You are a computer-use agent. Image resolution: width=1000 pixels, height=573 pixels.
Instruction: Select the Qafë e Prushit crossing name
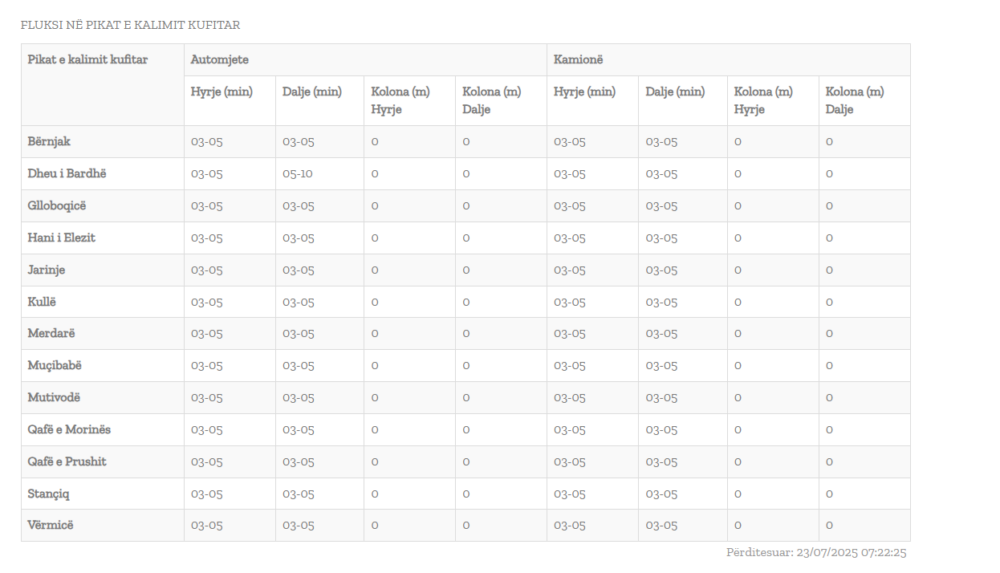point(67,461)
